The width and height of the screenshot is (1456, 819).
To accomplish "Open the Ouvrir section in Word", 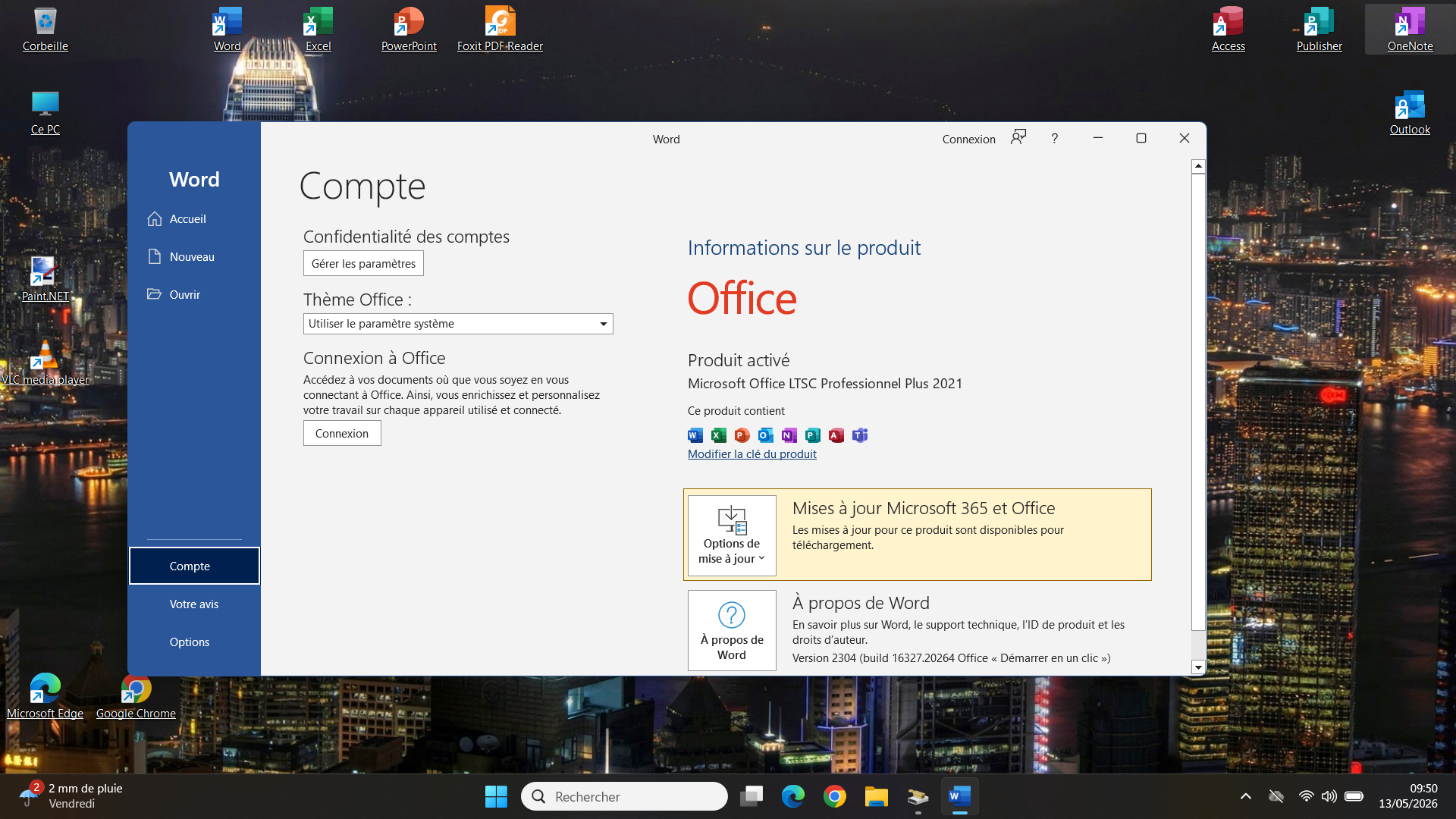I will pos(194,294).
